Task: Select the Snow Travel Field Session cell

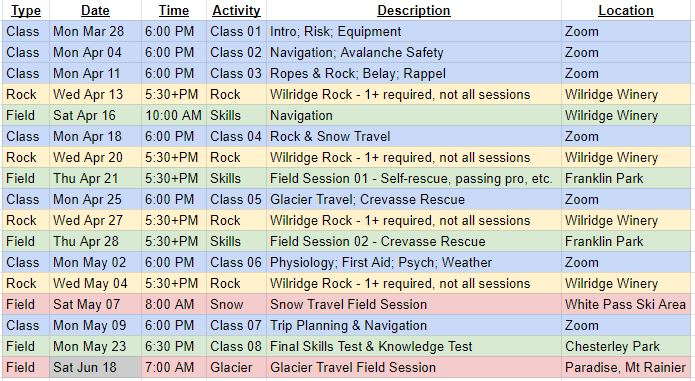Action: 414,304
